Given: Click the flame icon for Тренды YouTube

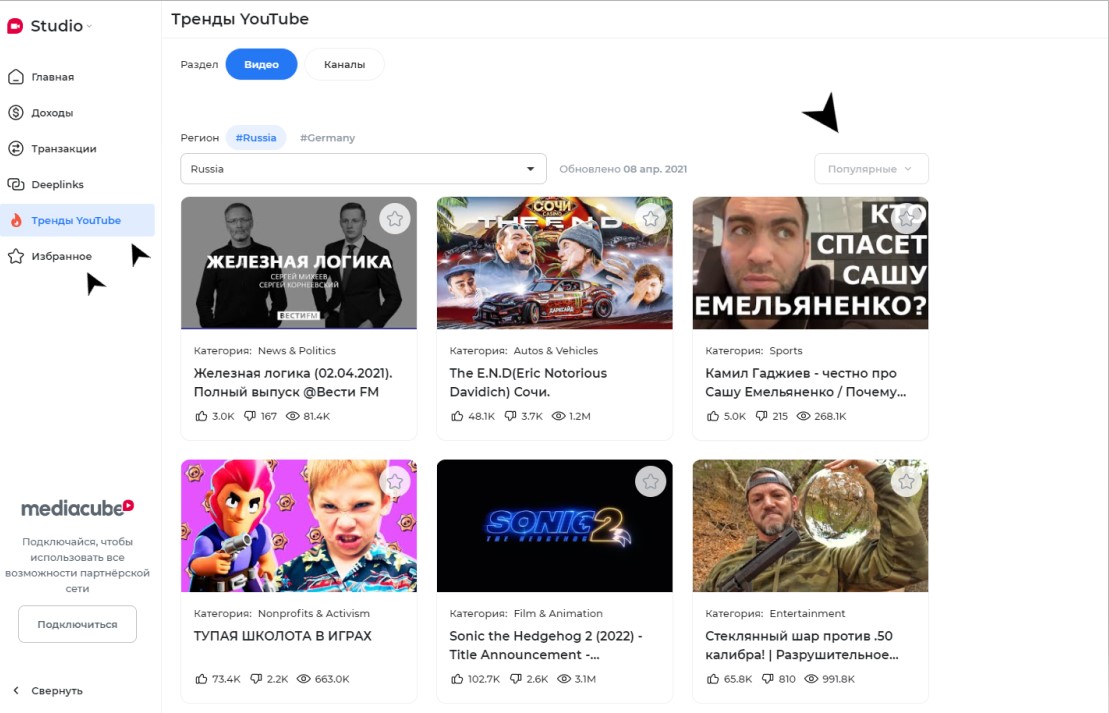Looking at the screenshot, I should point(16,221).
